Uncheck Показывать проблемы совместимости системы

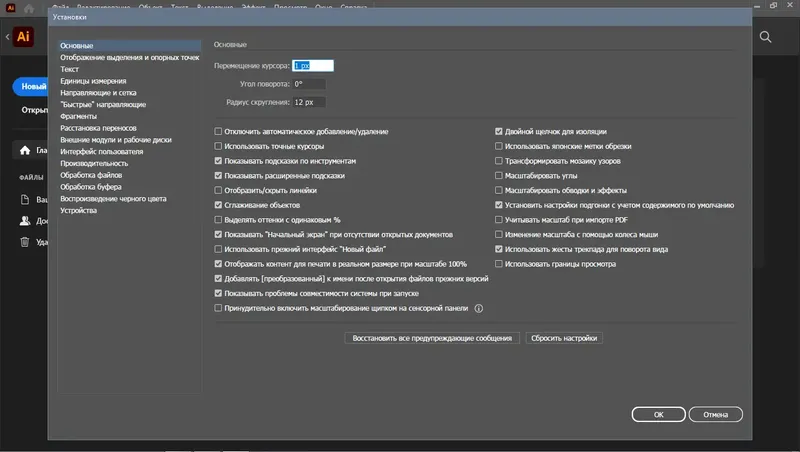coord(218,293)
